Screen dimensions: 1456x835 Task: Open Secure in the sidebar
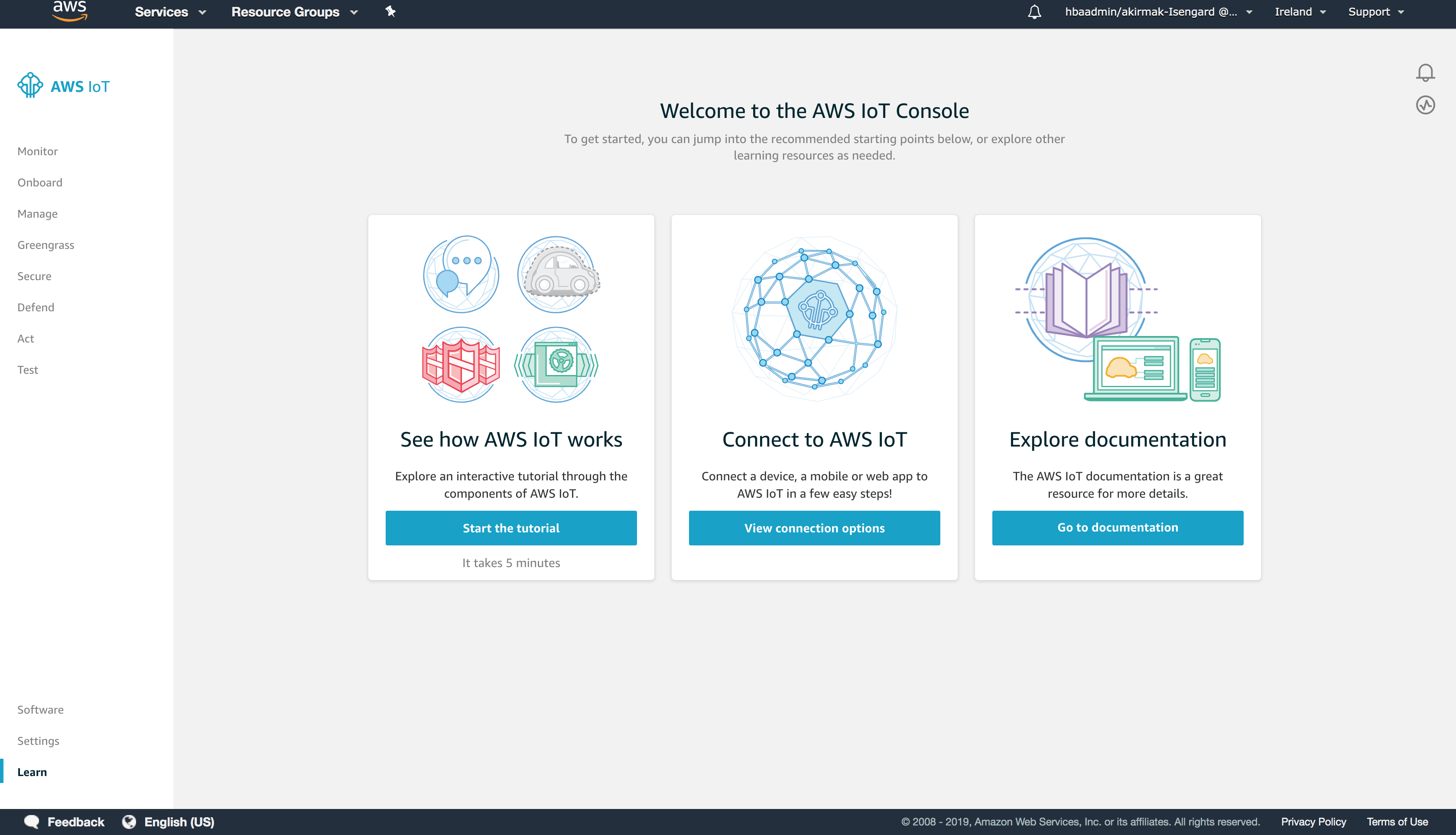[x=34, y=276]
